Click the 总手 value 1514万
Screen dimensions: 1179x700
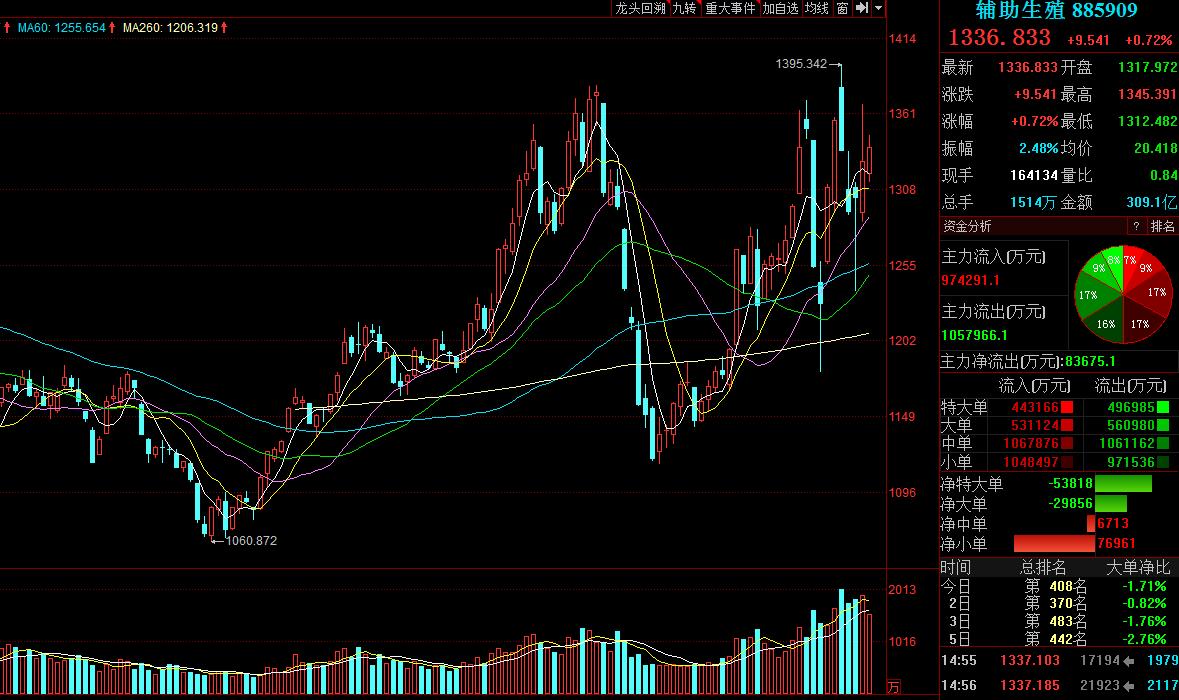pos(1034,202)
